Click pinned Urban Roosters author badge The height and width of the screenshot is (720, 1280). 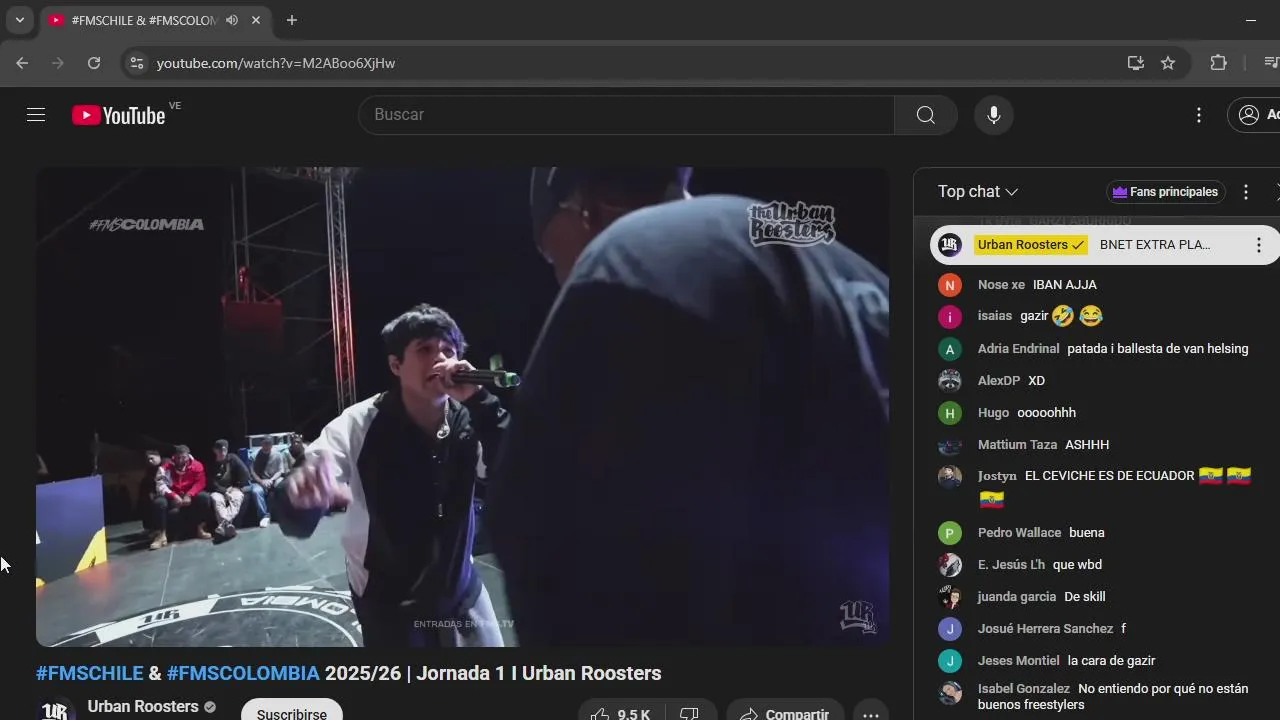(x=1031, y=245)
